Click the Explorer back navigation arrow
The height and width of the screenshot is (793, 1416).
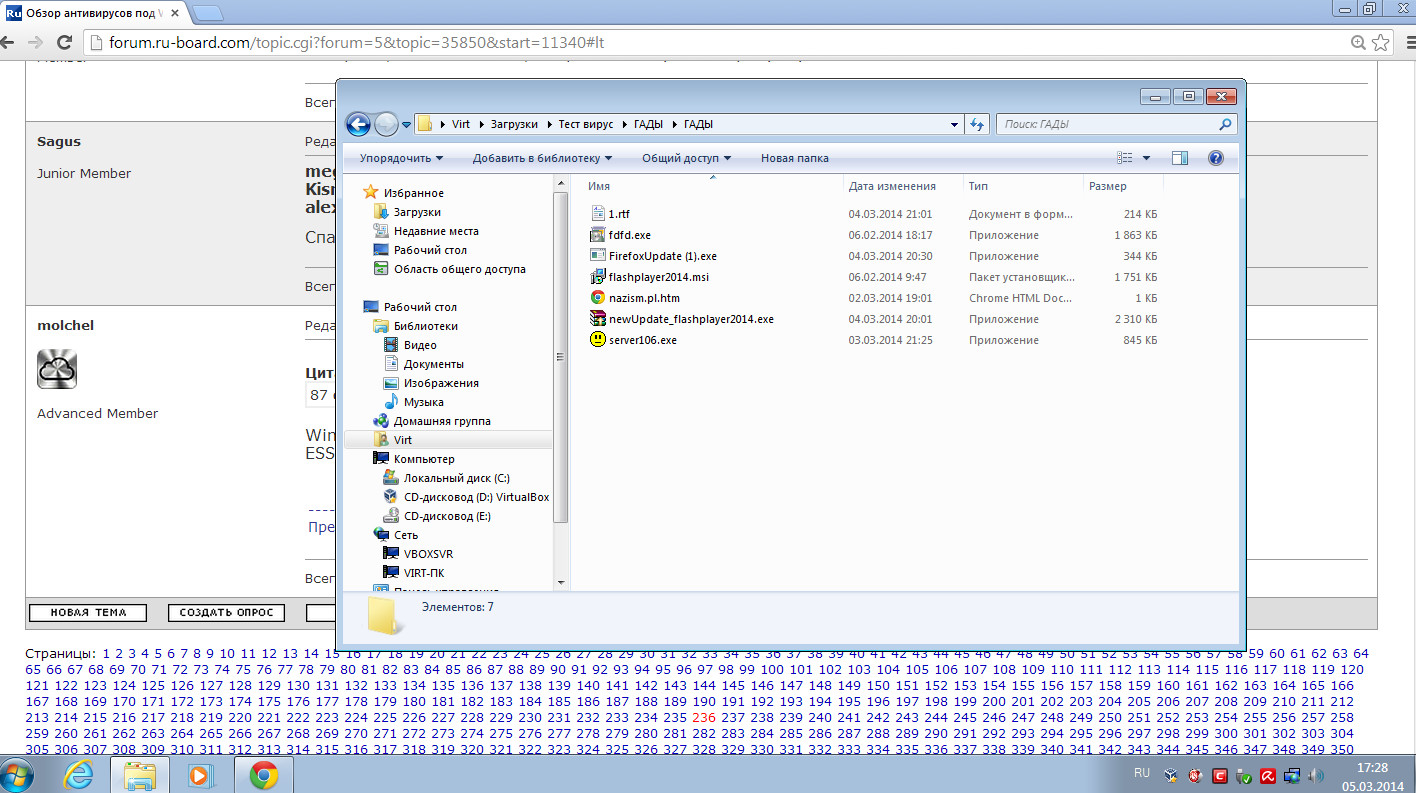point(358,124)
